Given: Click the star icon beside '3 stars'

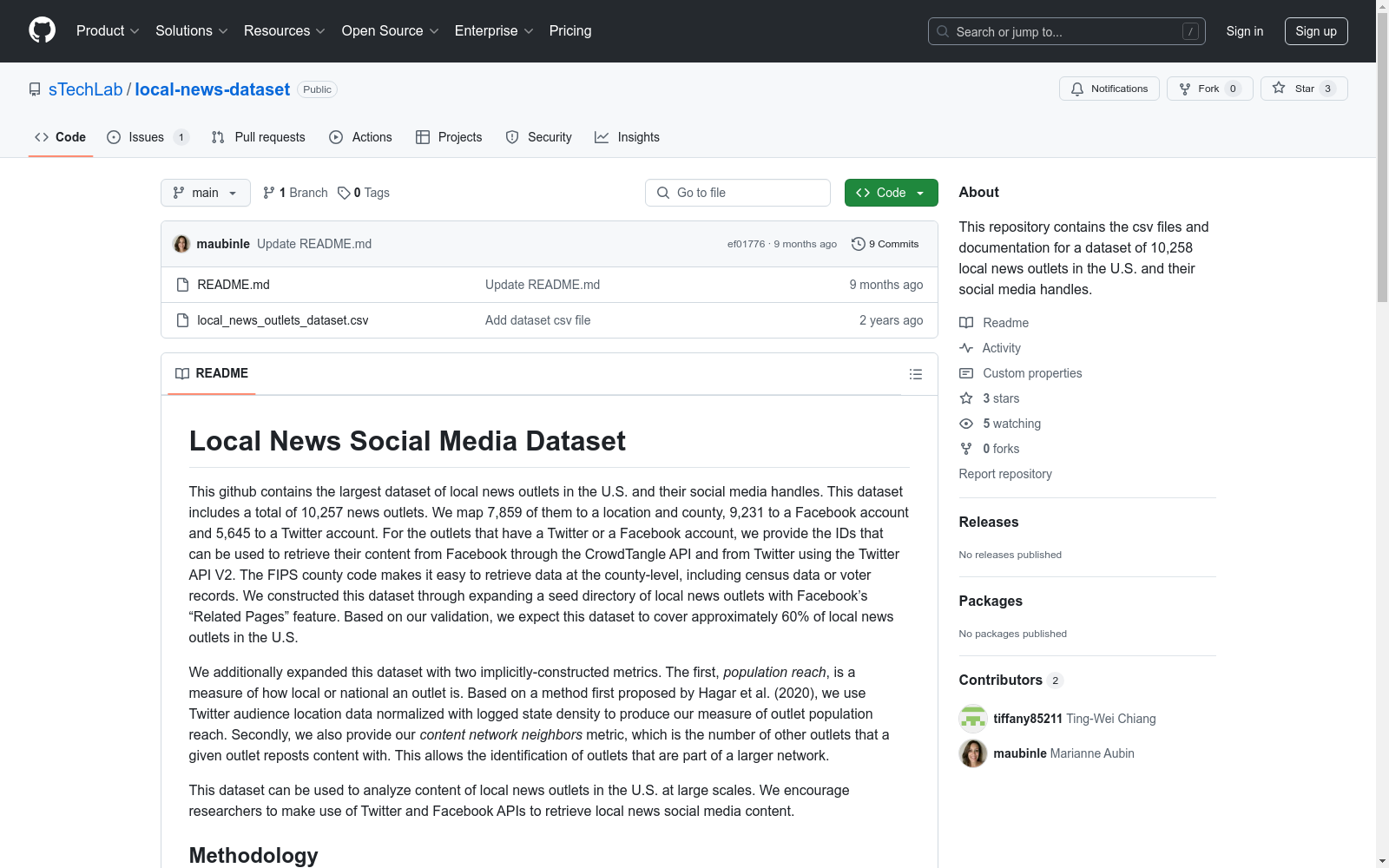Looking at the screenshot, I should click(966, 398).
